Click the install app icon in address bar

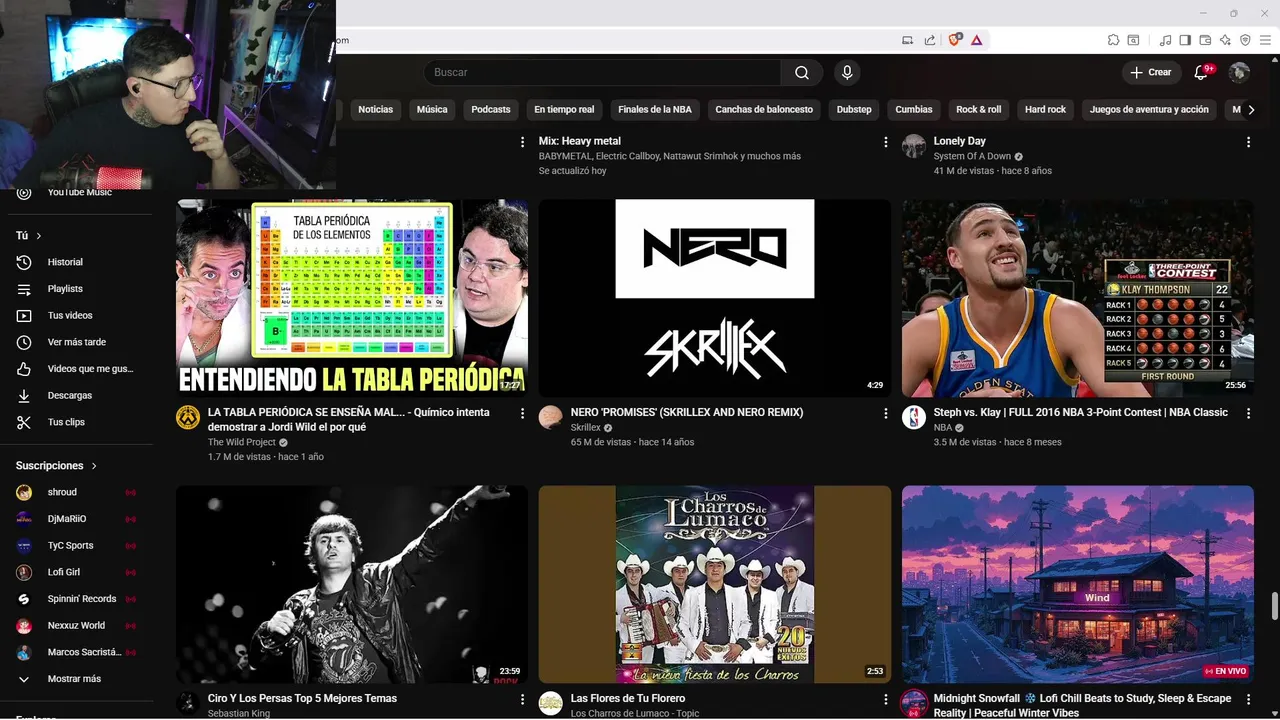908,40
